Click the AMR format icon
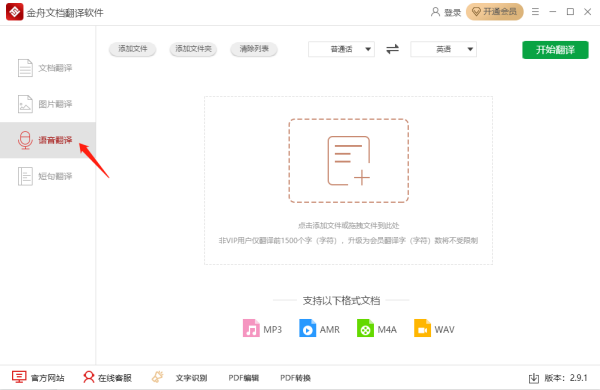 307,328
